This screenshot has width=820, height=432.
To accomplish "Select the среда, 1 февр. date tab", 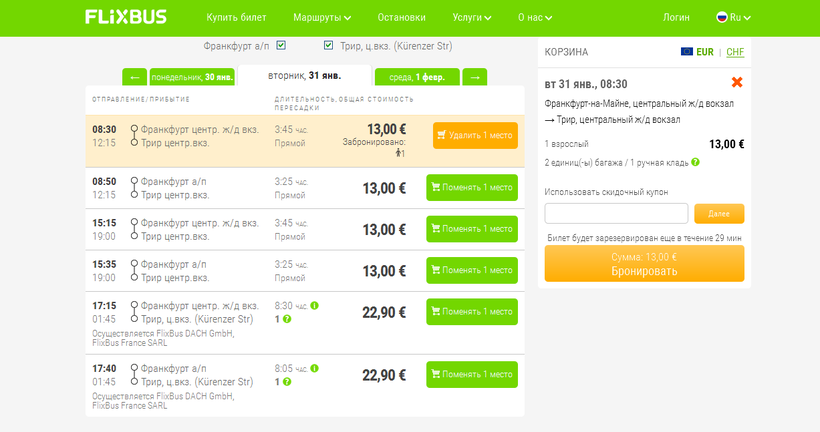I will [416, 77].
